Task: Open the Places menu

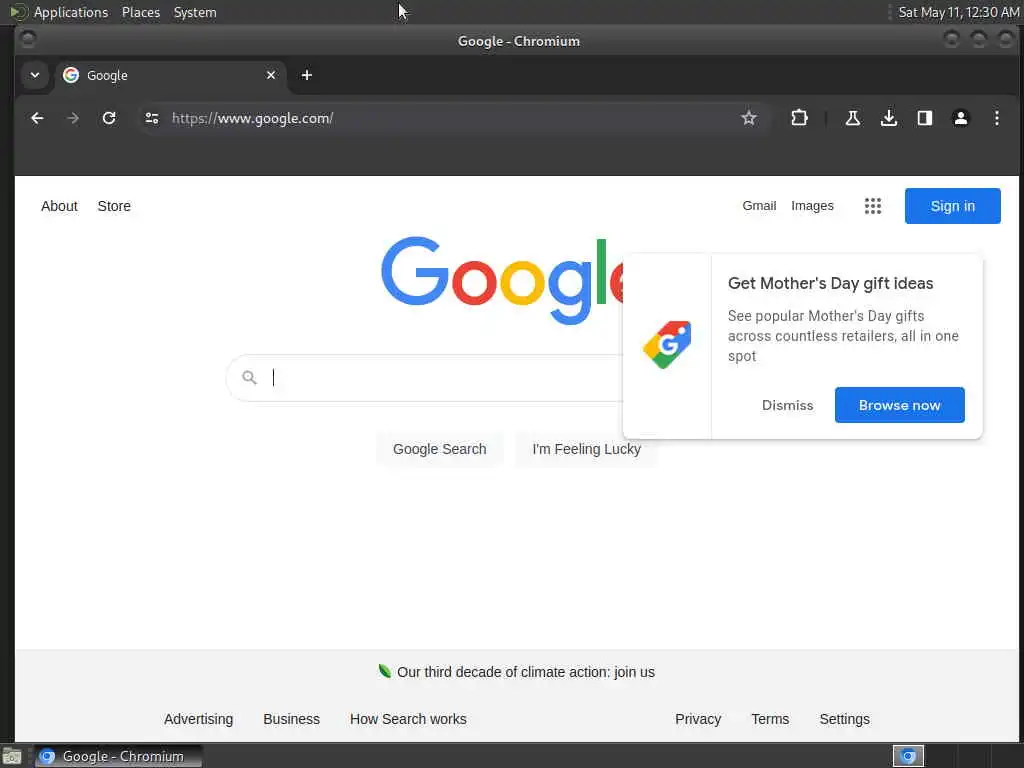Action: tap(141, 12)
